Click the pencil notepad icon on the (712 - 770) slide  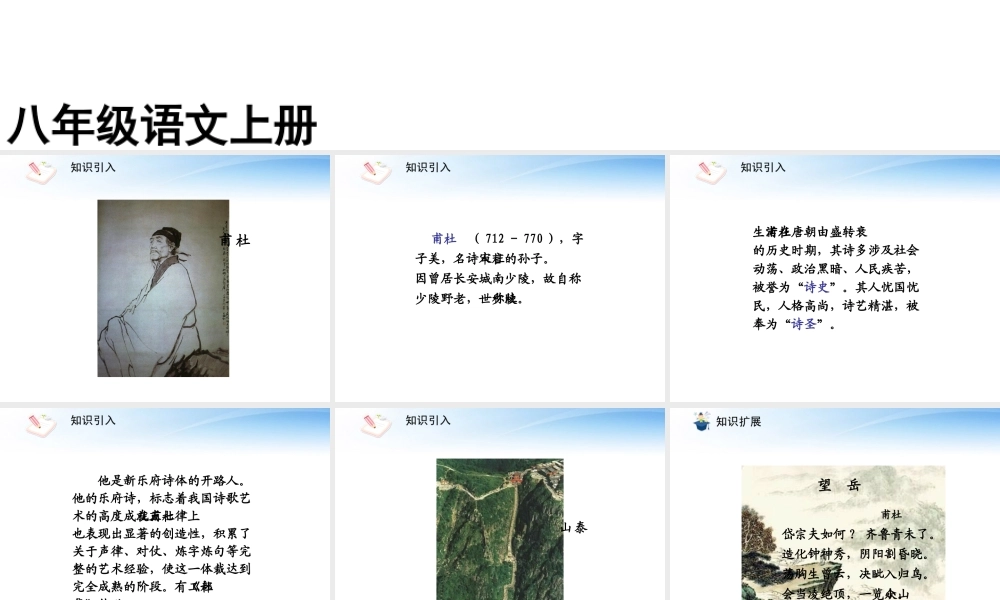pyautogui.click(x=376, y=172)
